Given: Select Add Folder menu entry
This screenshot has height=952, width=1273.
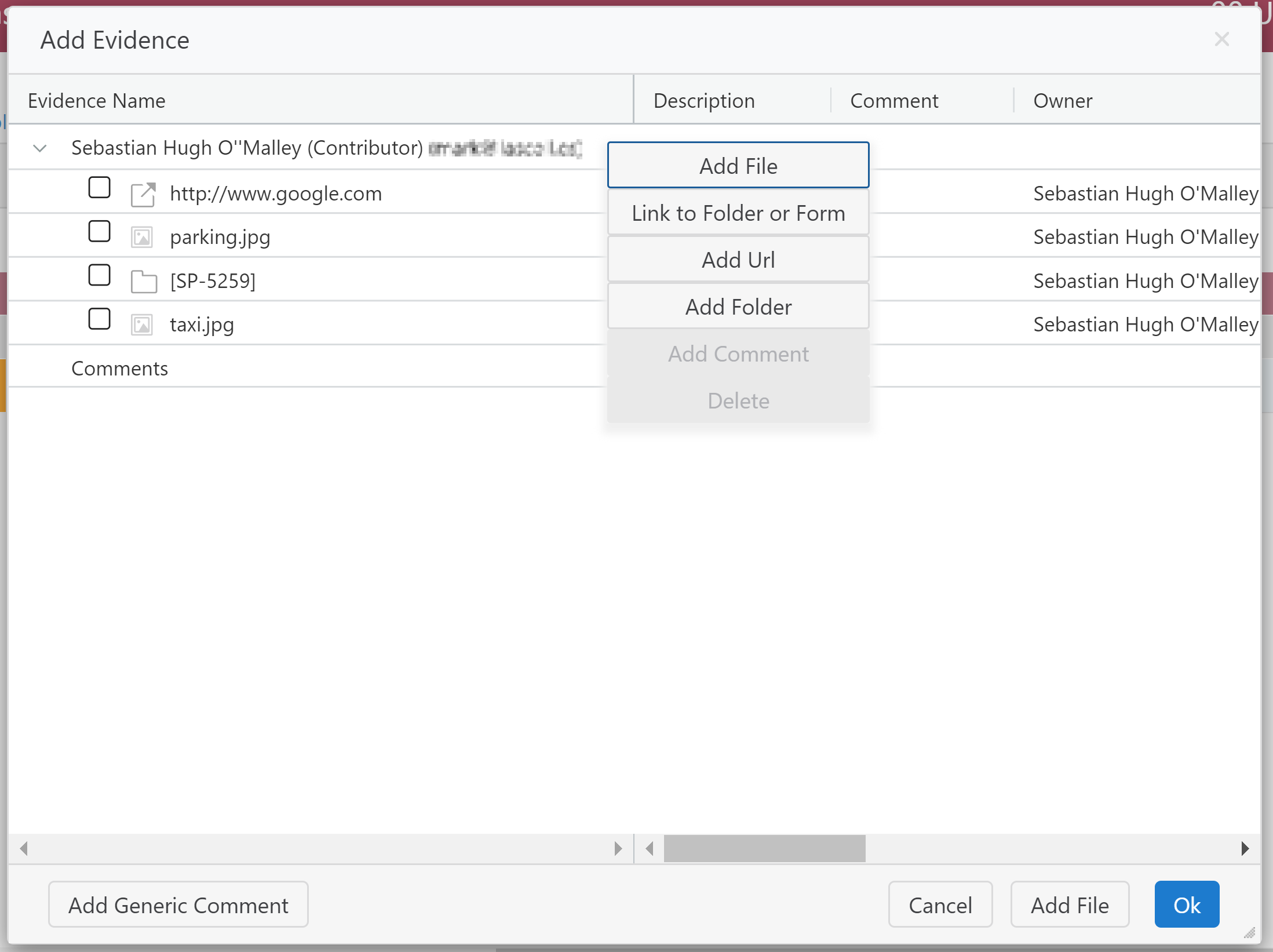Looking at the screenshot, I should [x=738, y=307].
